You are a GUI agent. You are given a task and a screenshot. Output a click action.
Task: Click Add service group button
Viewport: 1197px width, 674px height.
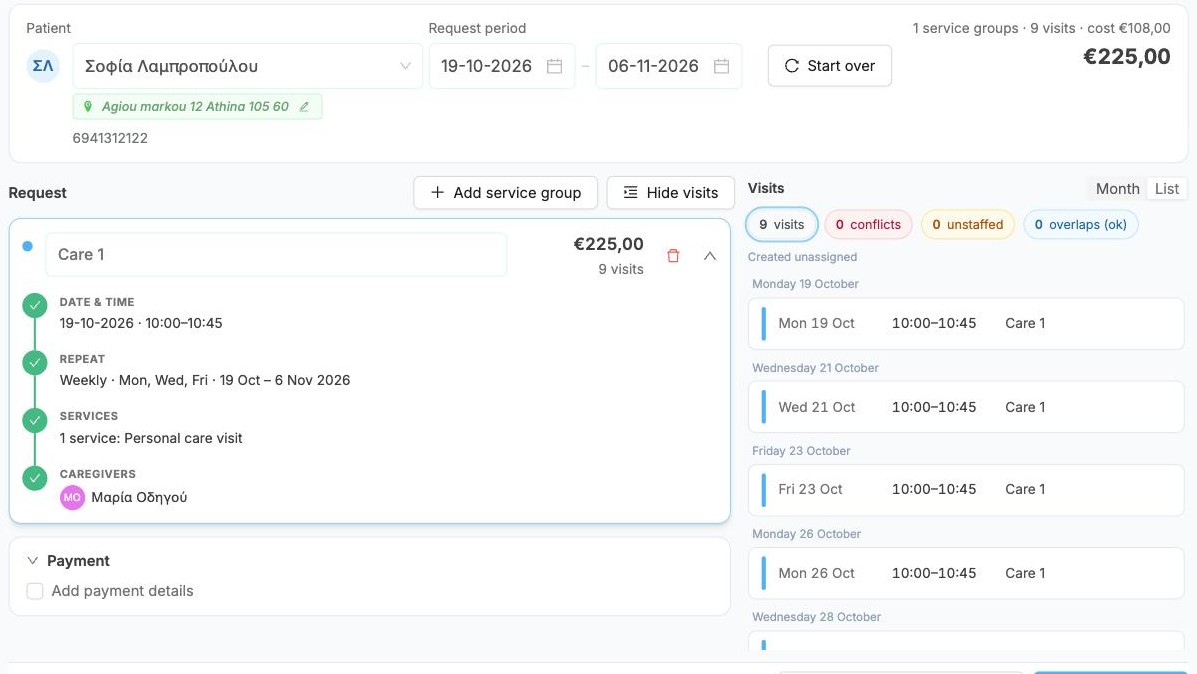[505, 193]
